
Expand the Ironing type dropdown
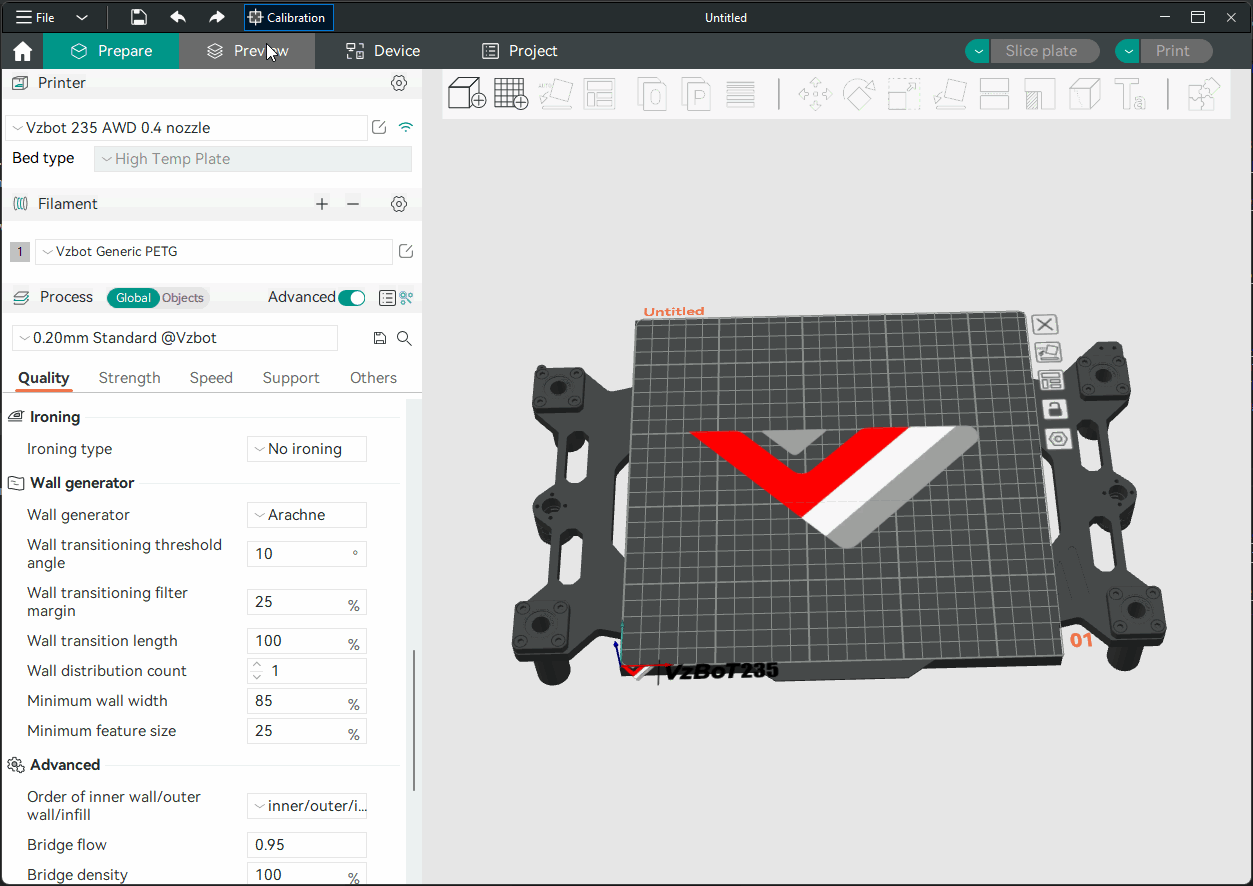tap(306, 449)
